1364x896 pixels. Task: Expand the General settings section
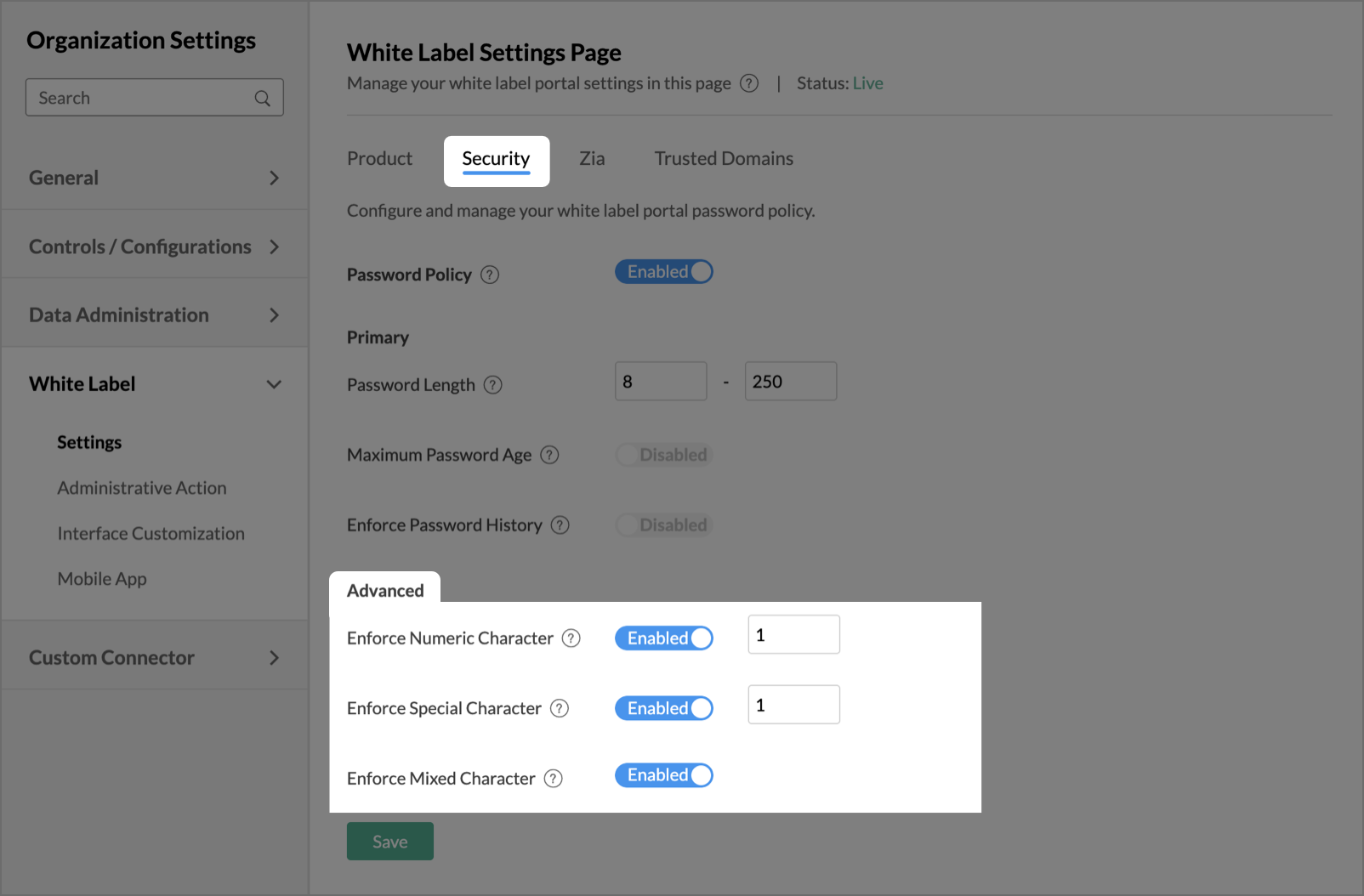pyautogui.click(x=154, y=178)
